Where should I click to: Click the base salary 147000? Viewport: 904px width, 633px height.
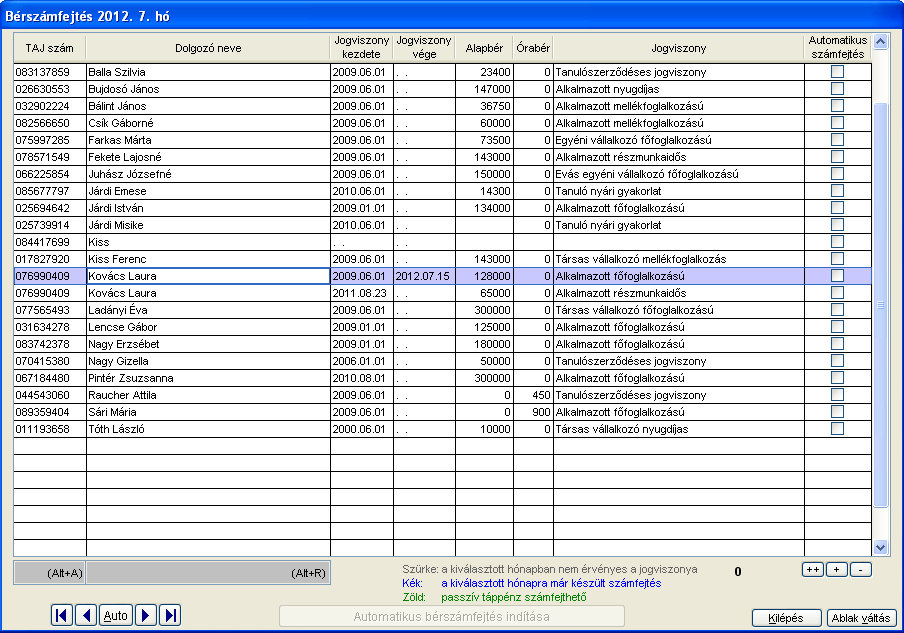tap(484, 89)
